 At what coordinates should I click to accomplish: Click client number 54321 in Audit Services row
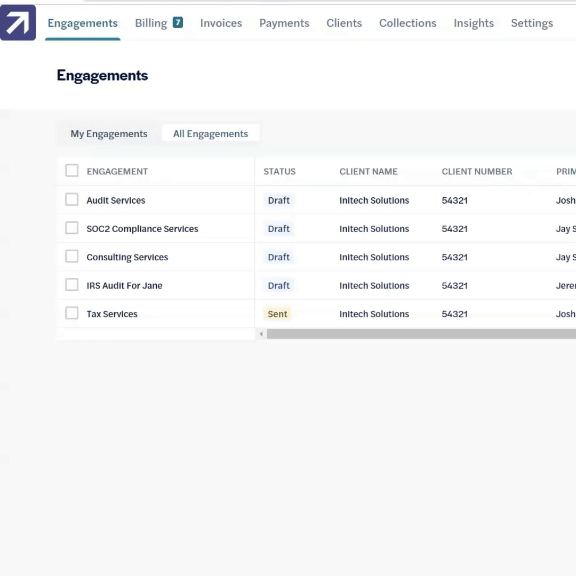pos(455,201)
